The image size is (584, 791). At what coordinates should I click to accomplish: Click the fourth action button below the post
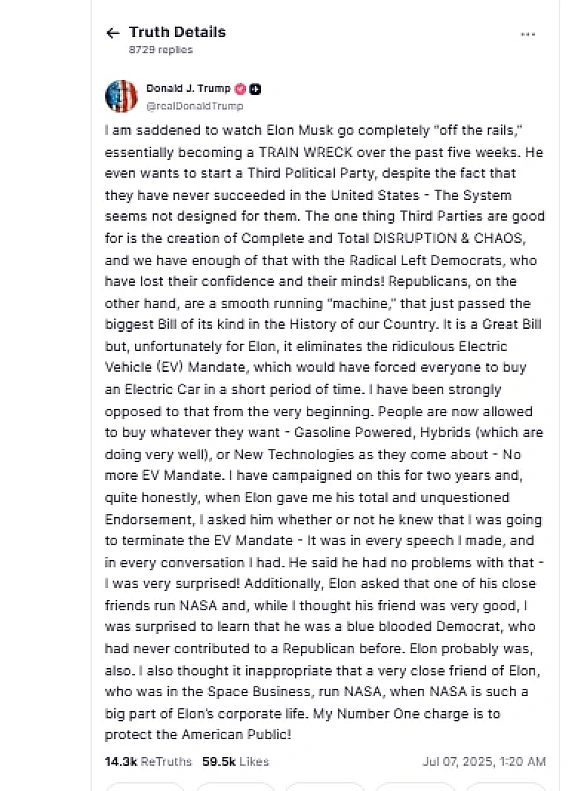pos(415,786)
